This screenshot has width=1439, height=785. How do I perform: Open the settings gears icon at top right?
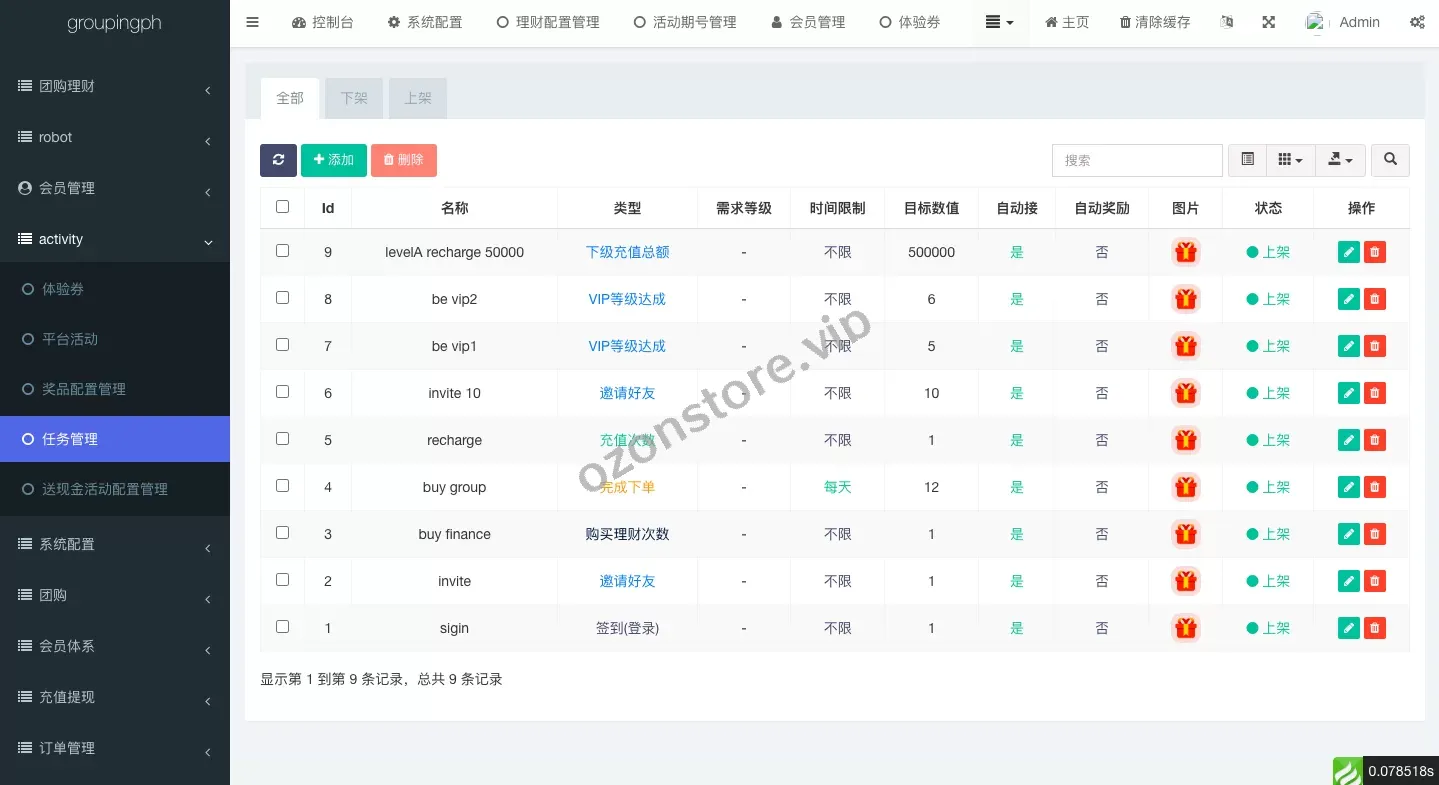[x=1417, y=22]
